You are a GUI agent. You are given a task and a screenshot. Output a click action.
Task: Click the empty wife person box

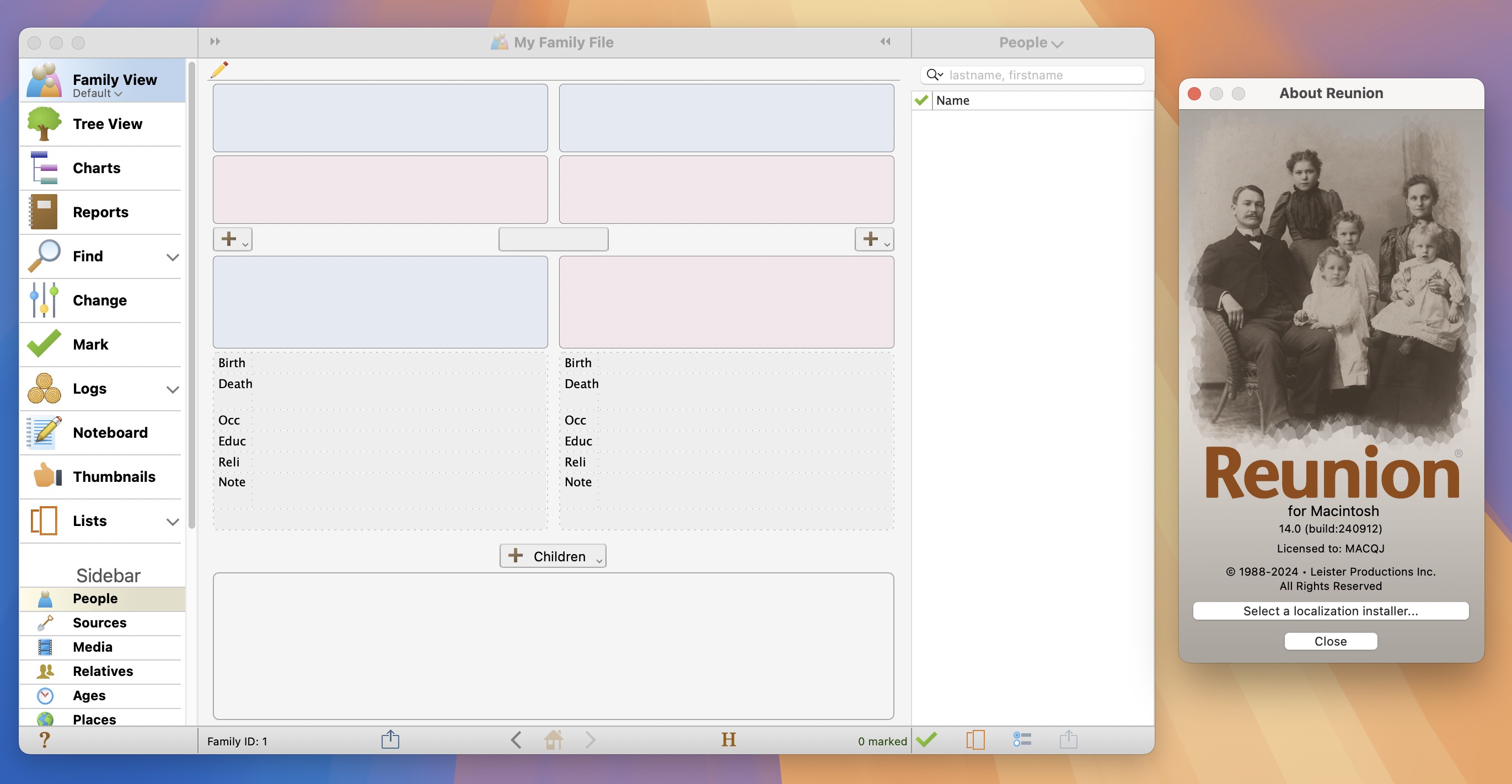[727, 302]
